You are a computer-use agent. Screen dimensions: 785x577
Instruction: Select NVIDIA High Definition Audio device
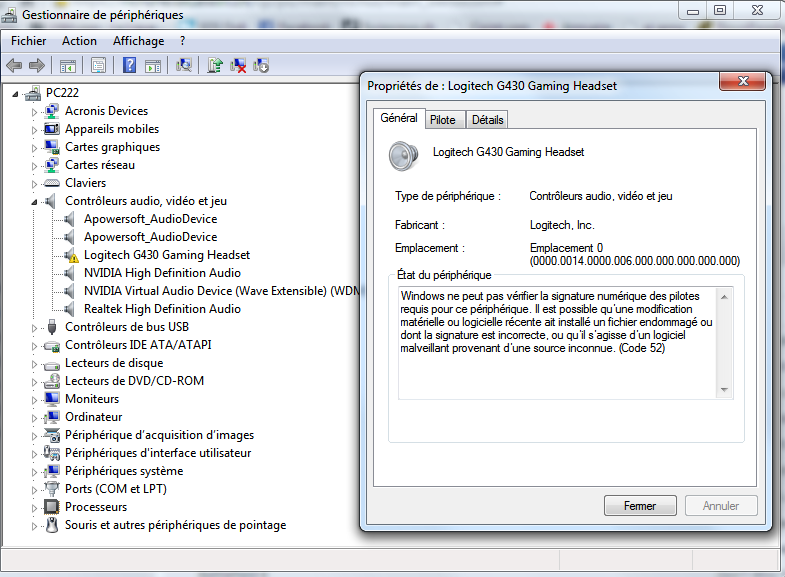coord(162,273)
